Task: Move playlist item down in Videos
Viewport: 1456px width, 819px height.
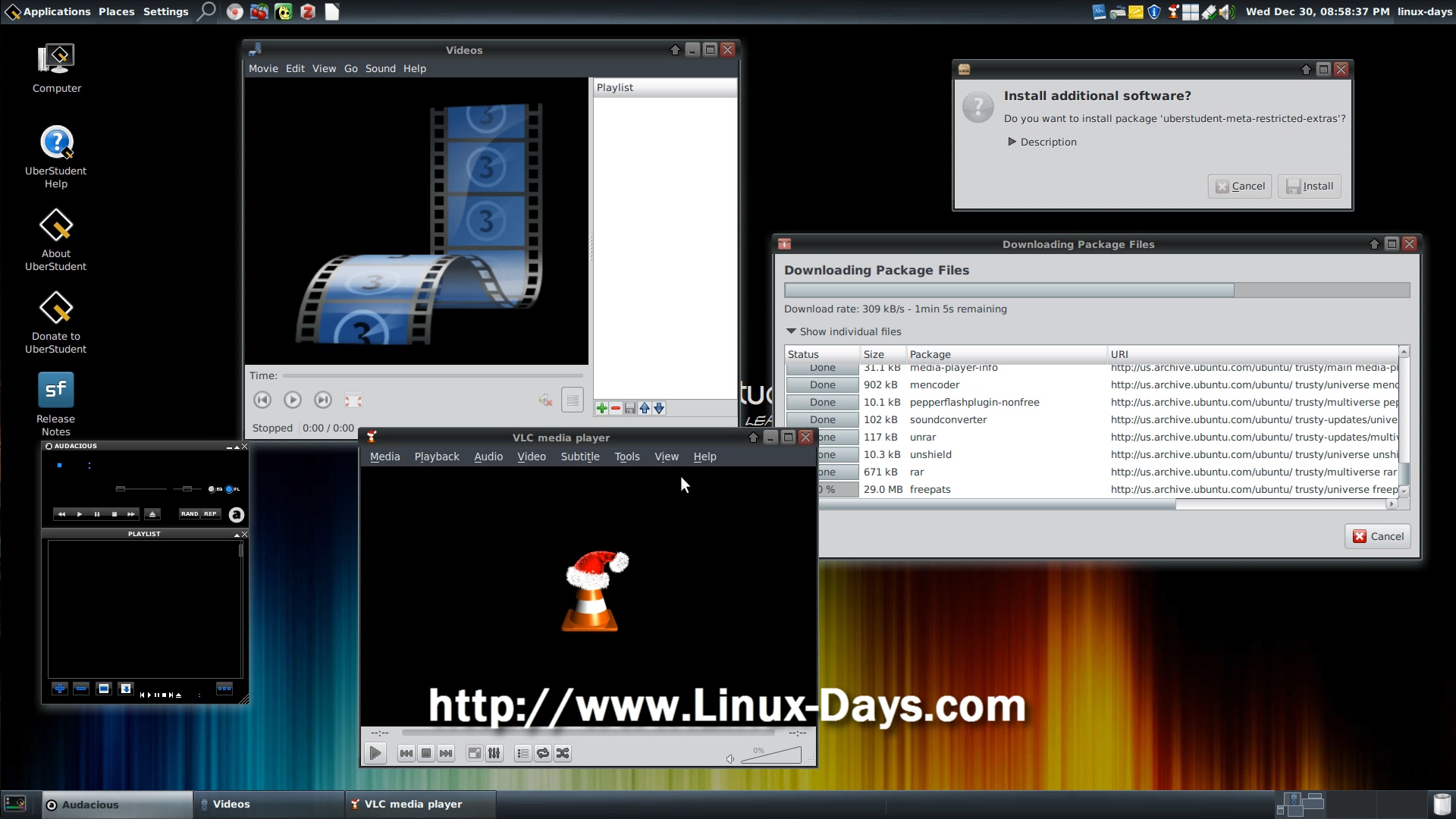Action: [659, 408]
